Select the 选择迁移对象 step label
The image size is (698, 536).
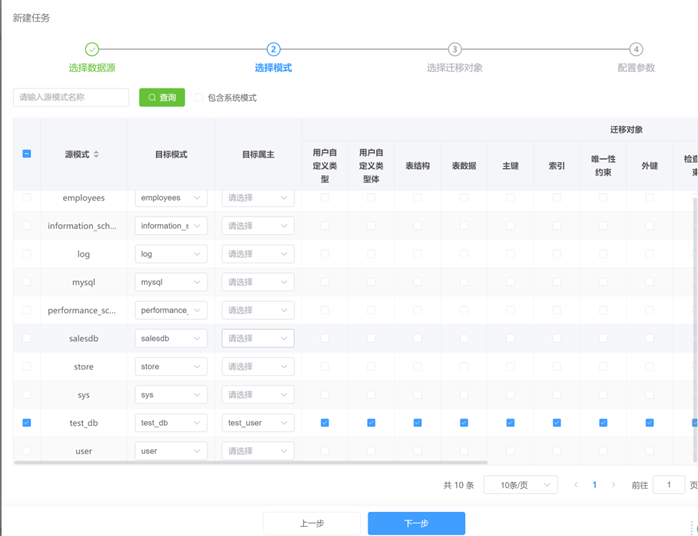(455, 68)
